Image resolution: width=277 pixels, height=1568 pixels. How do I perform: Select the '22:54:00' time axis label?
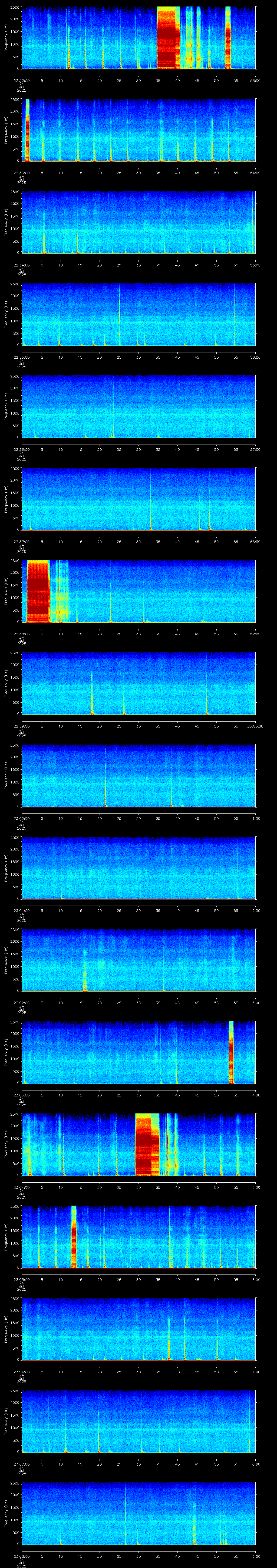click(21, 265)
